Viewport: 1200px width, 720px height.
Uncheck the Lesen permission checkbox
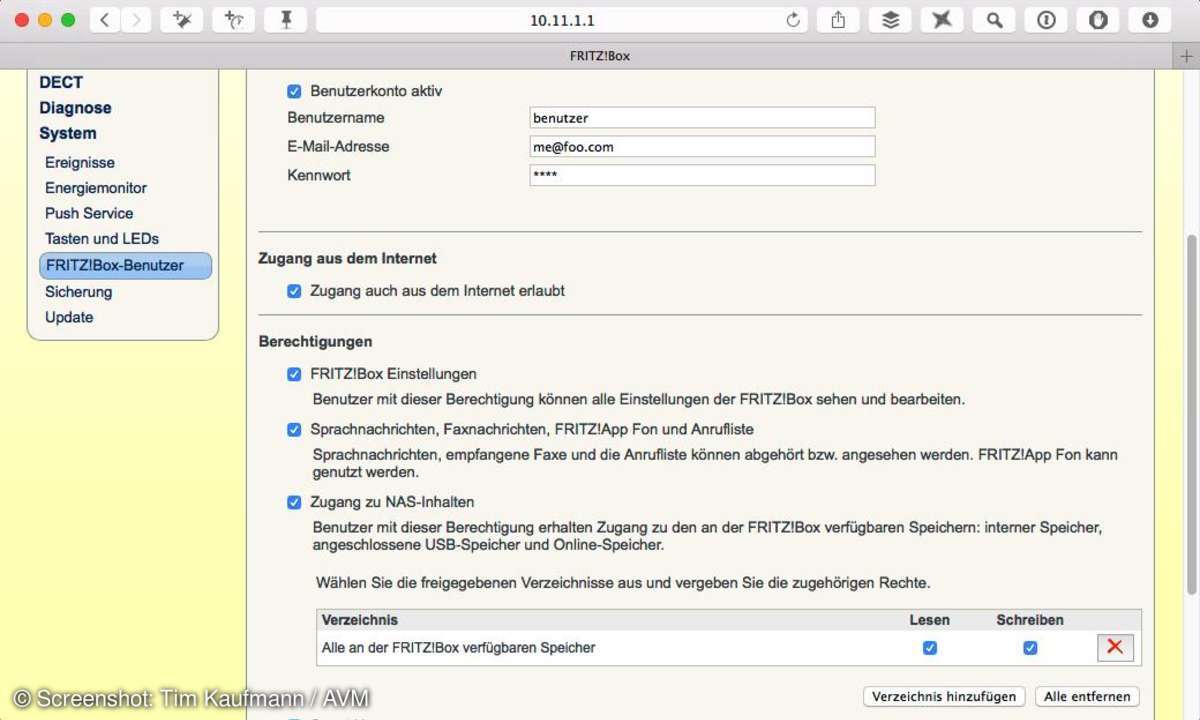(x=930, y=648)
